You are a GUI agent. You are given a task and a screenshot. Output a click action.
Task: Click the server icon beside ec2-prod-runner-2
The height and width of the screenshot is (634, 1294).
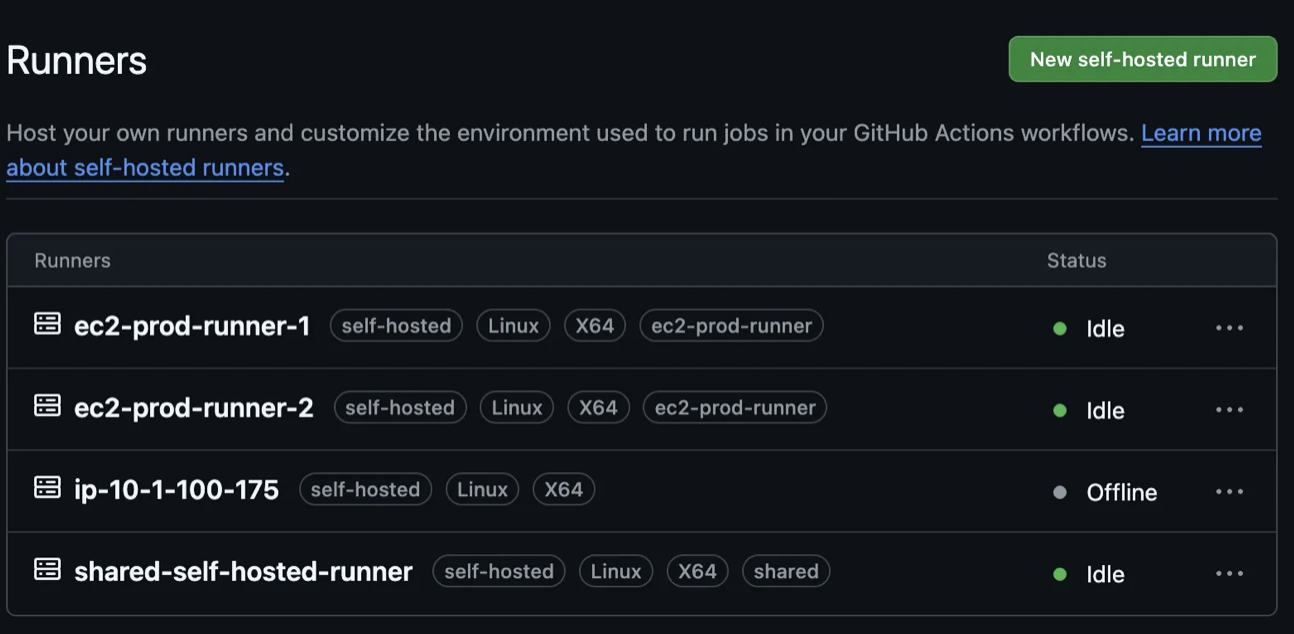(47, 406)
